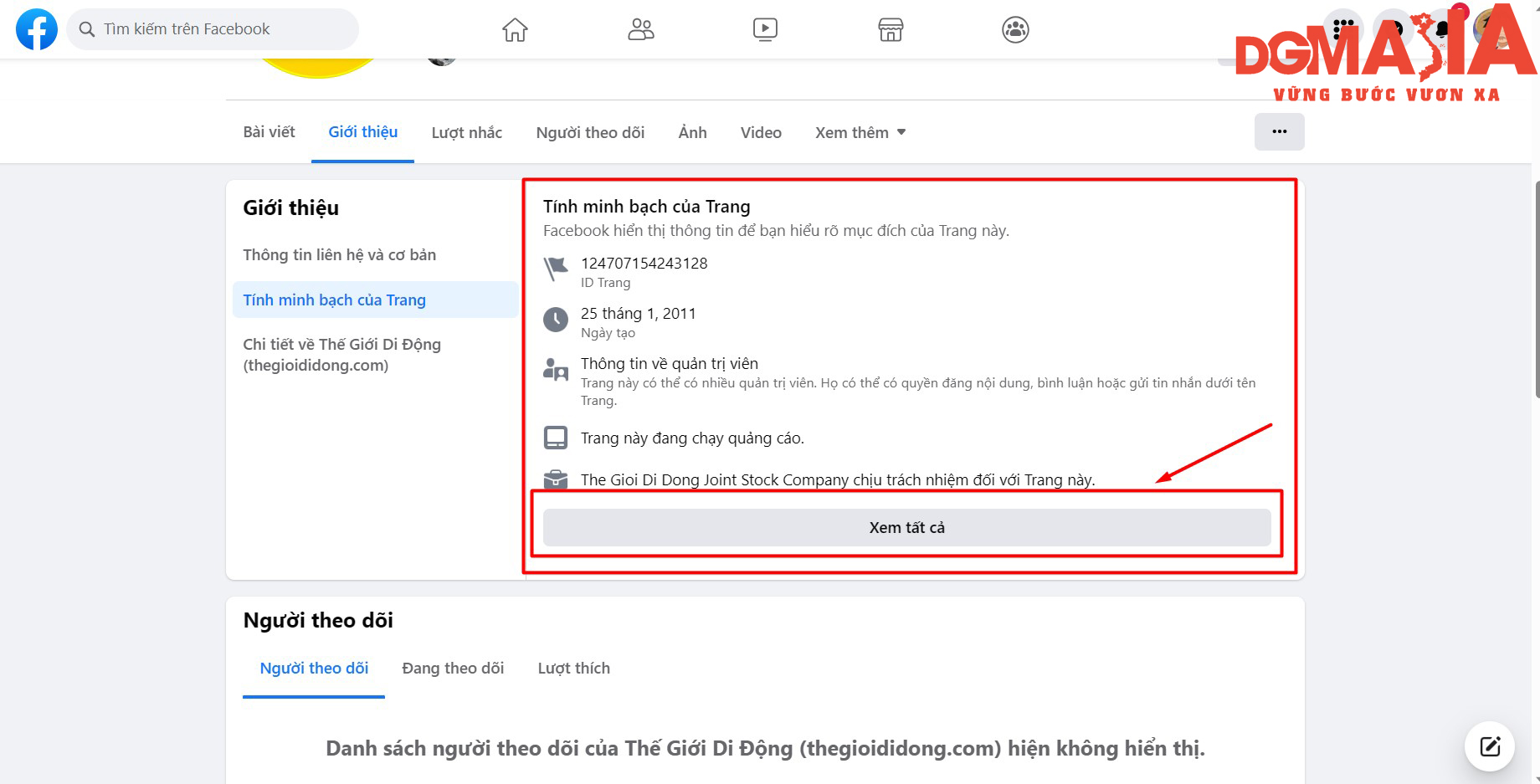Click the admin info people icon
Image resolution: width=1540 pixels, height=784 pixels.
coord(556,370)
